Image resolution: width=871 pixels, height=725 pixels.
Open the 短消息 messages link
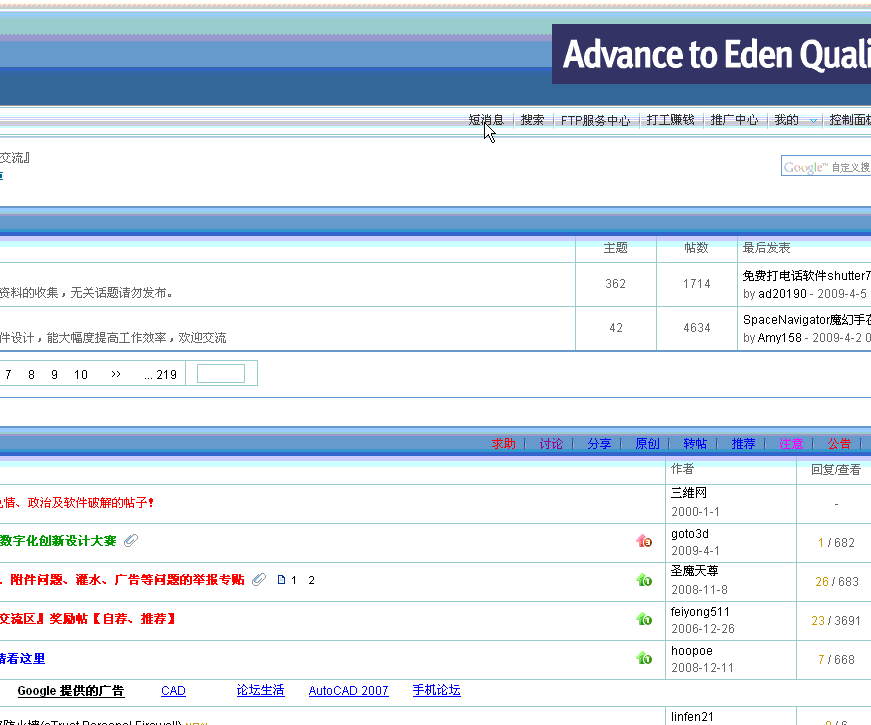[x=485, y=120]
